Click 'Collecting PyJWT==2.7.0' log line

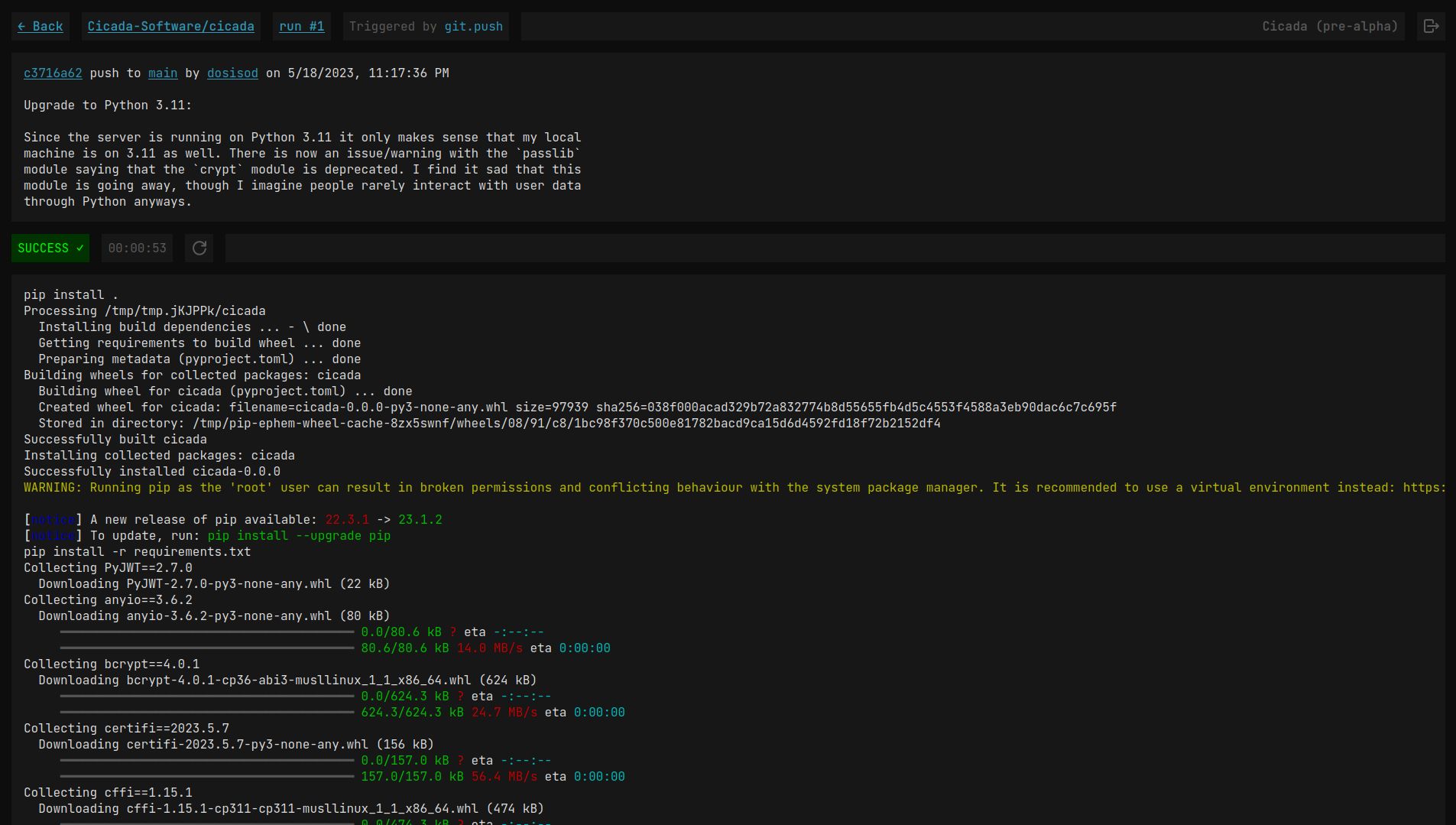pos(108,568)
